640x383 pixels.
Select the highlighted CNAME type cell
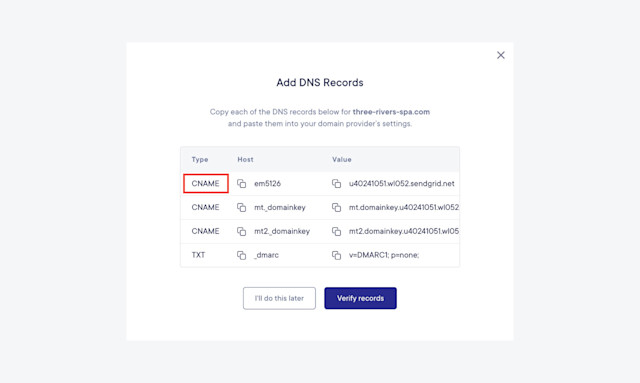coord(206,183)
